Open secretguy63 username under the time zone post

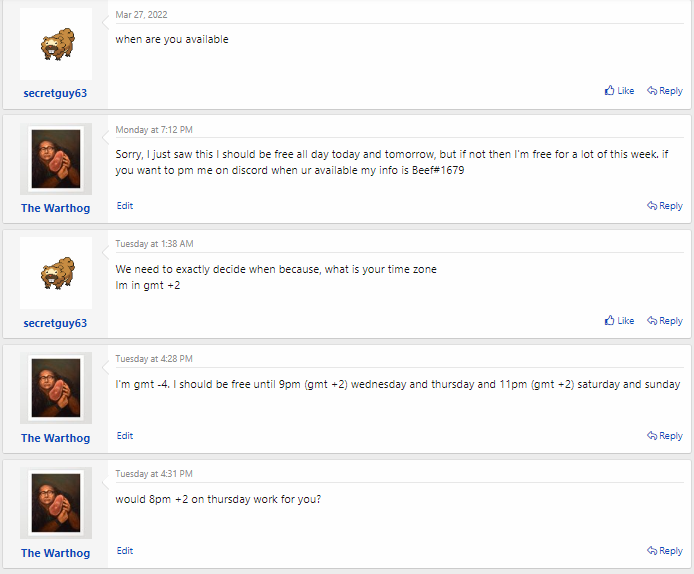coord(56,323)
